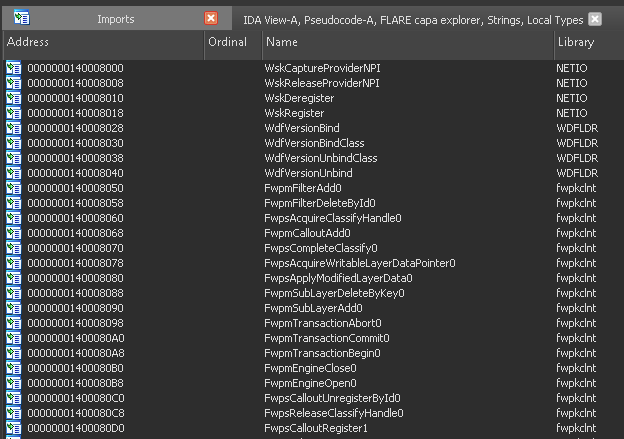Viewport: 624px width, 439px height.
Task: Select the WskDeregister import entry
Action: click(299, 98)
